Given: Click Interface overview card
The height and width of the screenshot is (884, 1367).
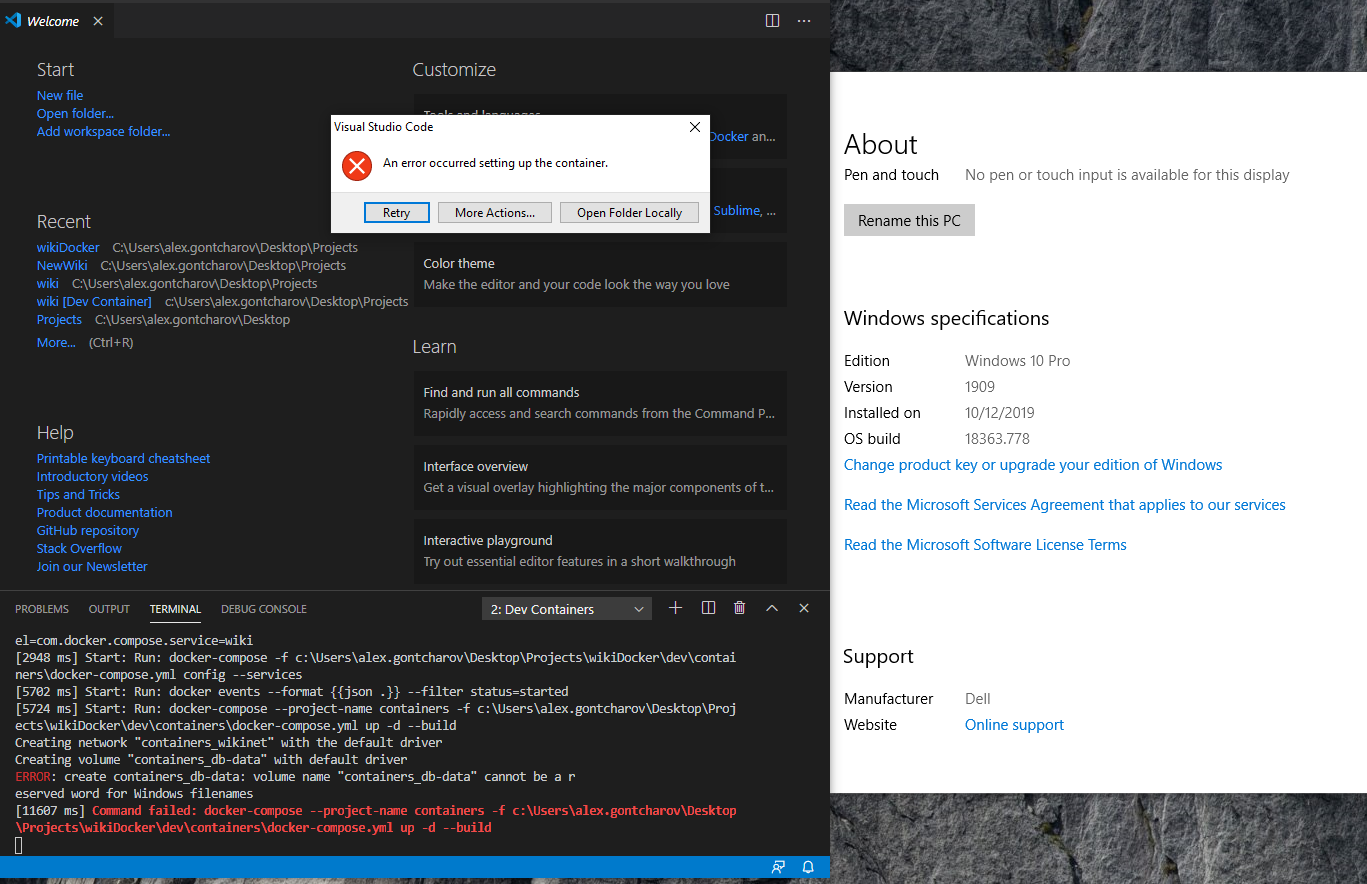Looking at the screenshot, I should pos(600,477).
